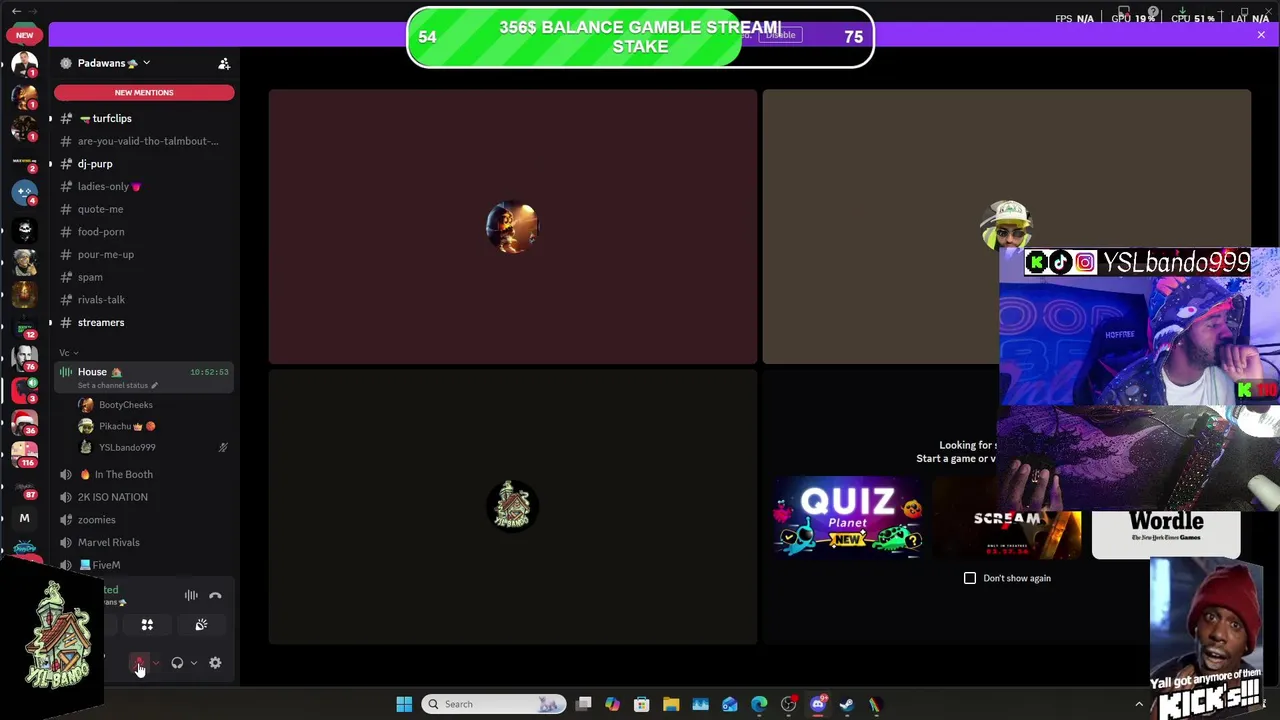Open NEW server folder badge
The width and height of the screenshot is (1280, 720).
(x=24, y=35)
